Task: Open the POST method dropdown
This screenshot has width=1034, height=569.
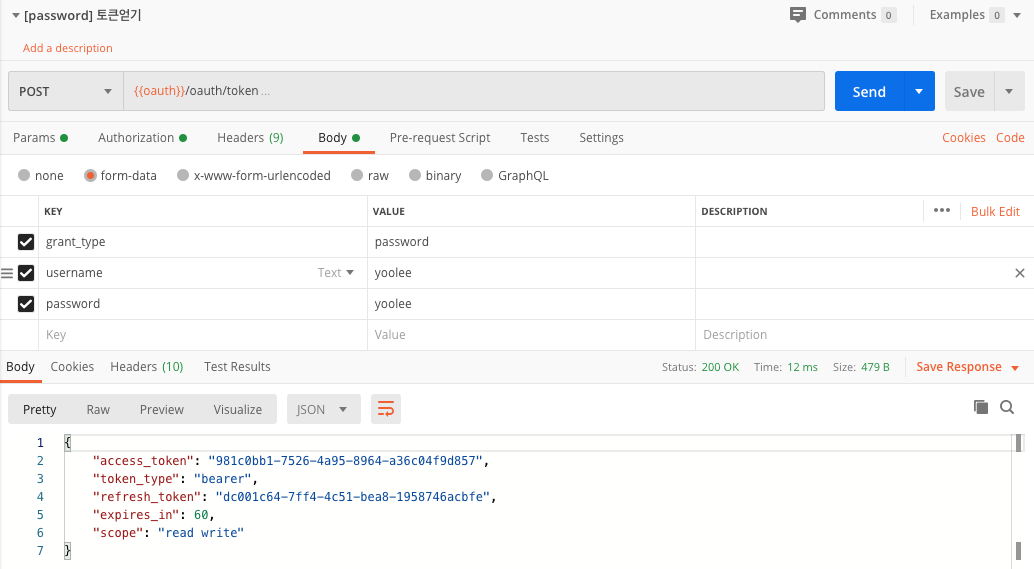Action: click(65, 91)
